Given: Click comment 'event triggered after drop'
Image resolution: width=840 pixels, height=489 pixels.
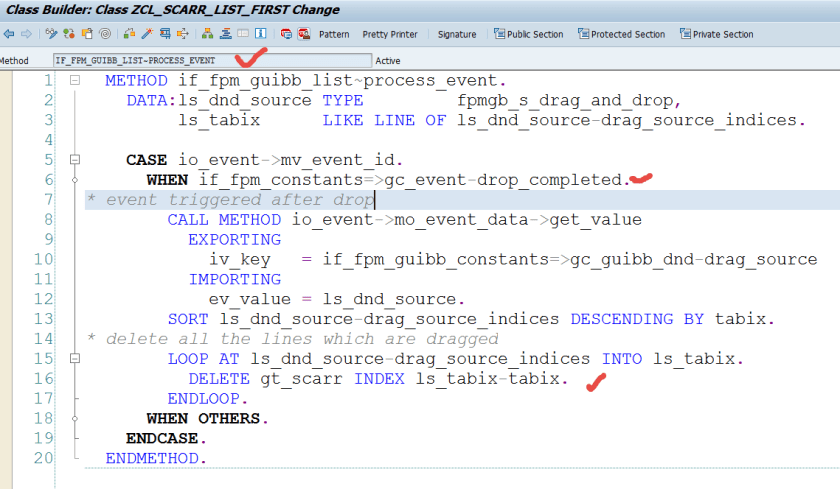Looking at the screenshot, I should click(239, 200).
